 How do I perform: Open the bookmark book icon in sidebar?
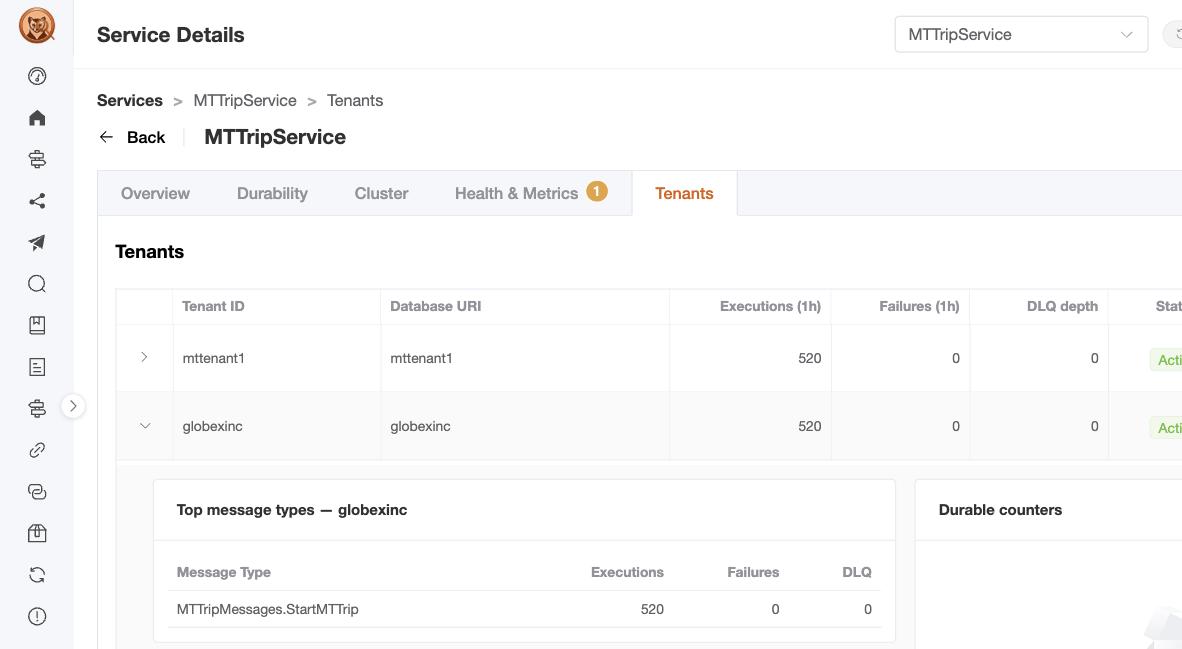click(x=37, y=325)
